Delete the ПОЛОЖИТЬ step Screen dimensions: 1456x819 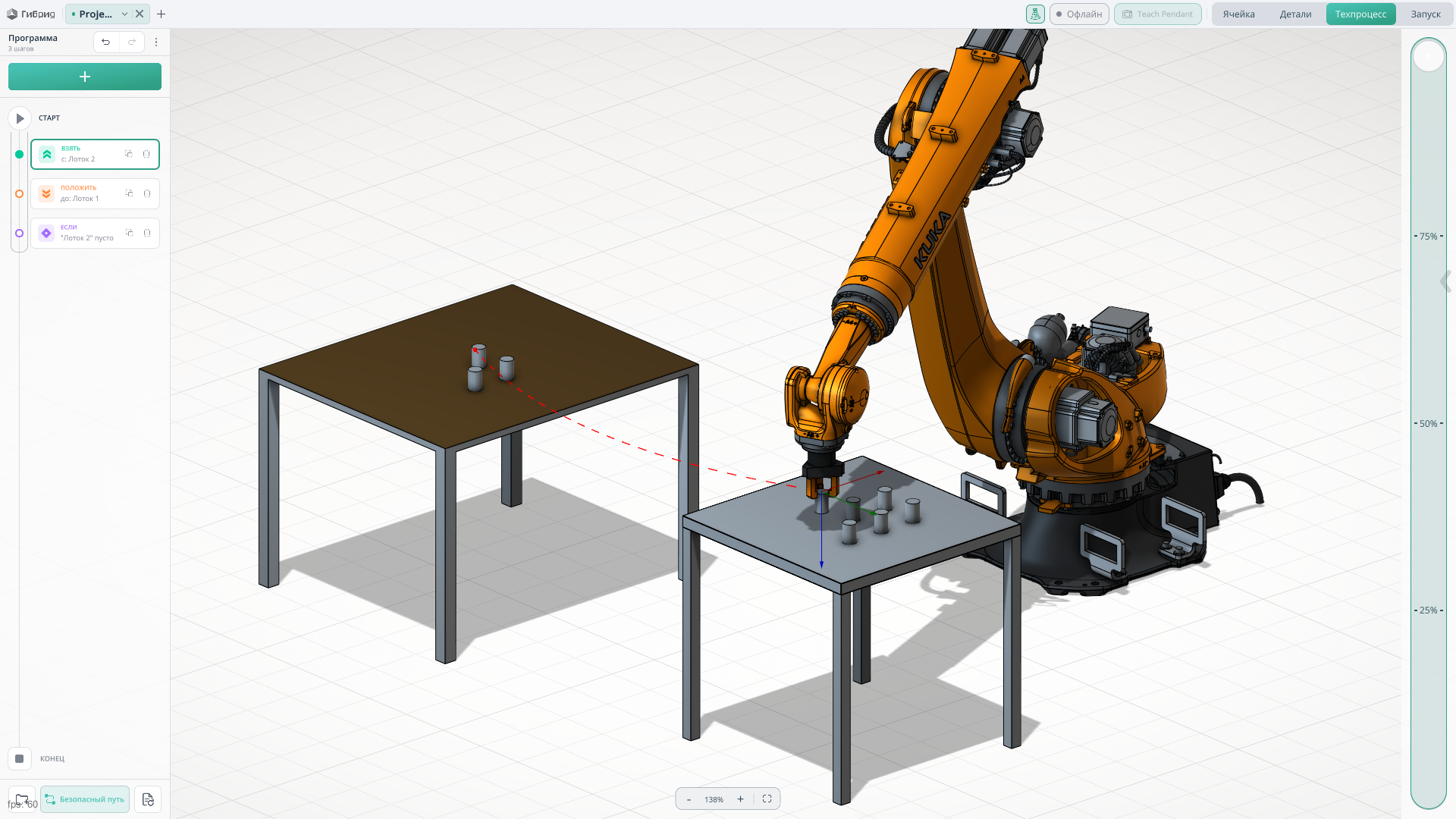(147, 193)
